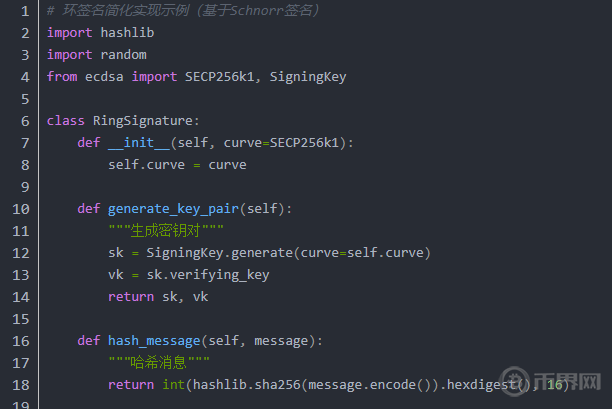Click 'hashlib.sha256' in the return statement
This screenshot has width=612, height=409.
[x=254, y=385]
